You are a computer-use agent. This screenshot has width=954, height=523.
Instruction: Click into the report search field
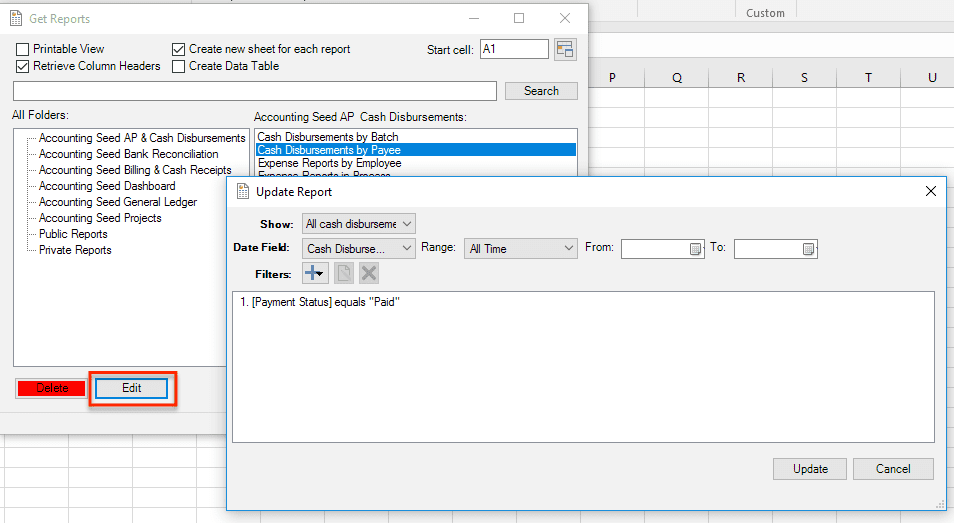pos(255,91)
